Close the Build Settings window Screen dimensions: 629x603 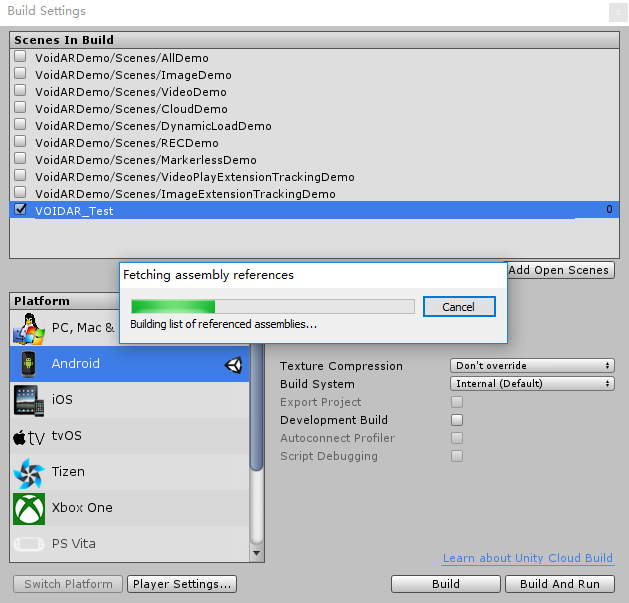[618, 12]
